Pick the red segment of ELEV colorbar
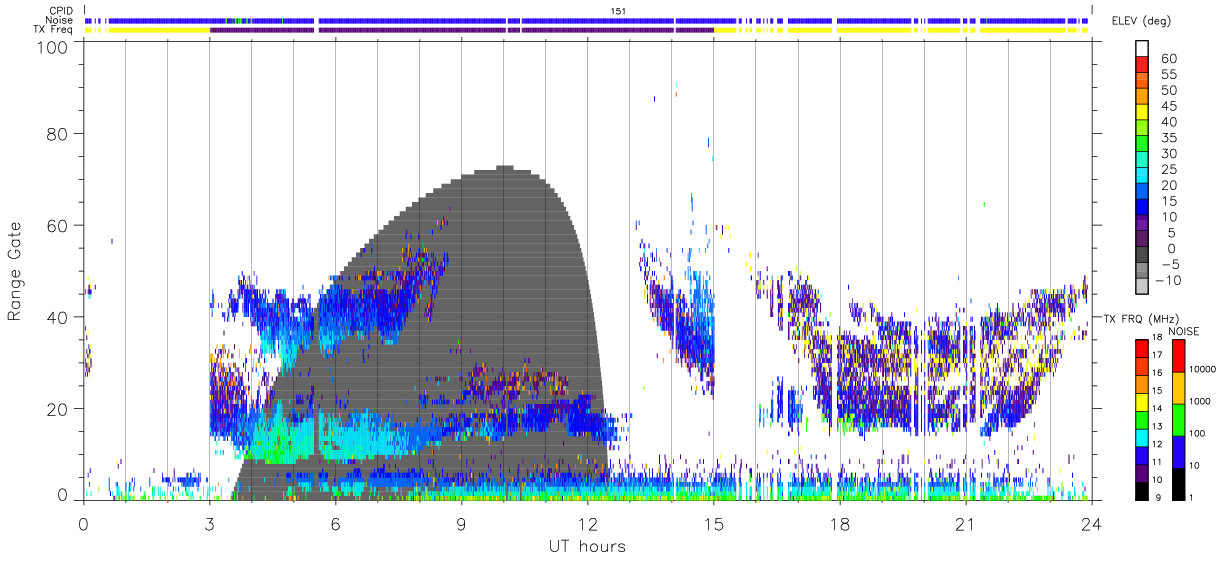1228x567 pixels. (1143, 64)
